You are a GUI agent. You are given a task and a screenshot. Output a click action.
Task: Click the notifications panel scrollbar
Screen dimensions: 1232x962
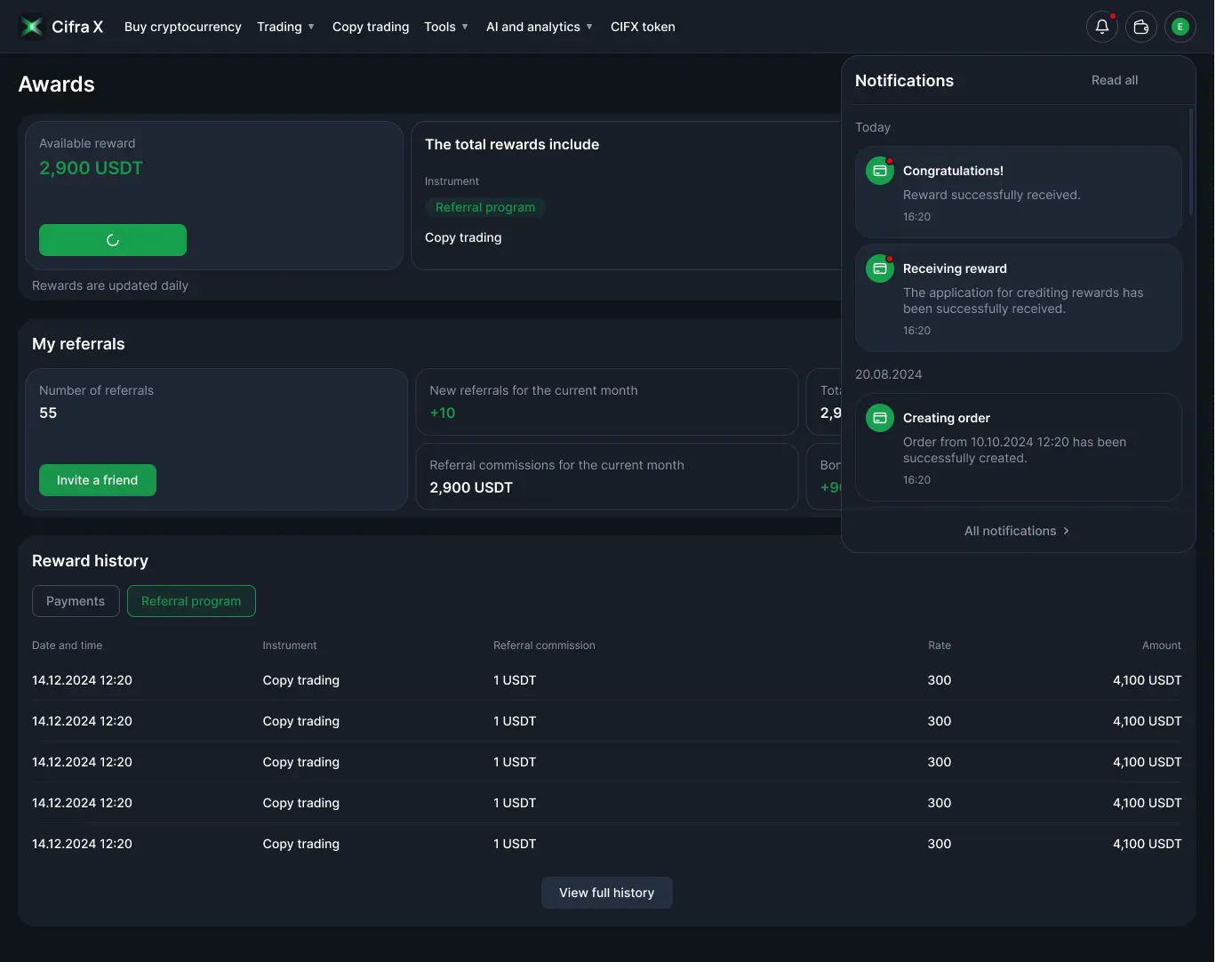(x=1190, y=162)
